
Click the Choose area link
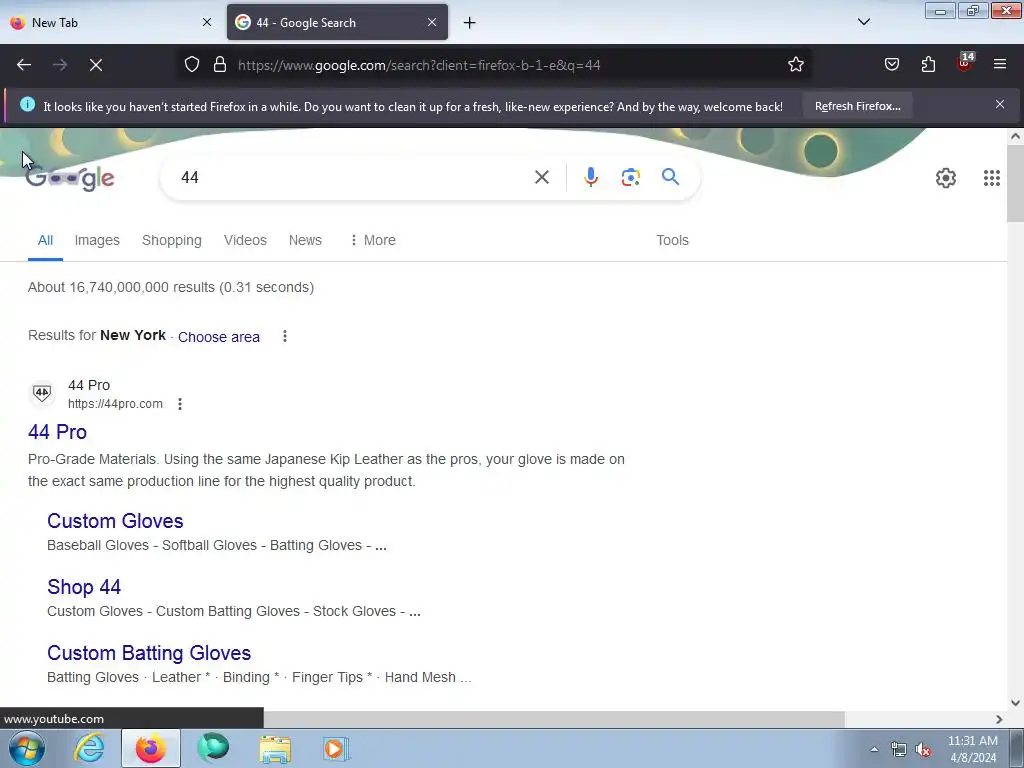(219, 337)
